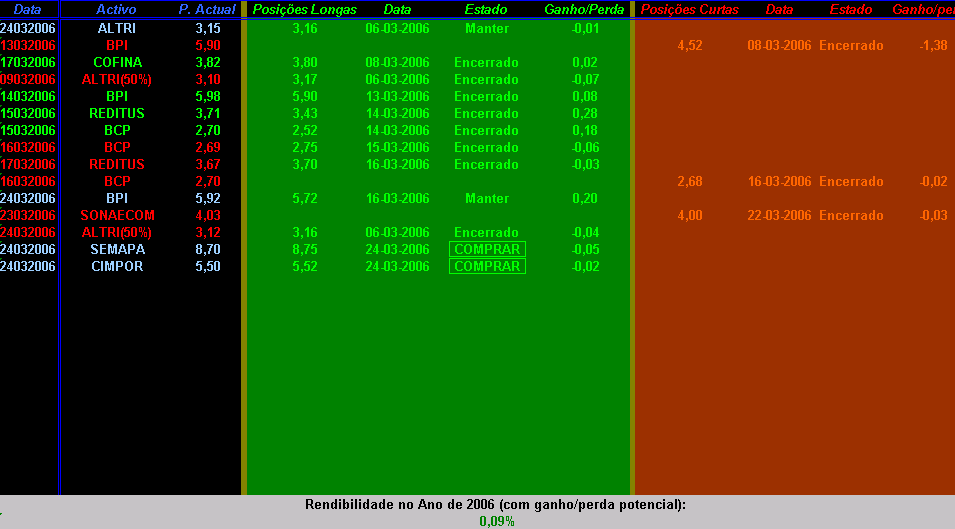Screen dimensions: 955x529
Task: Select the current price 3,82 for COFINA
Action: coord(208,62)
